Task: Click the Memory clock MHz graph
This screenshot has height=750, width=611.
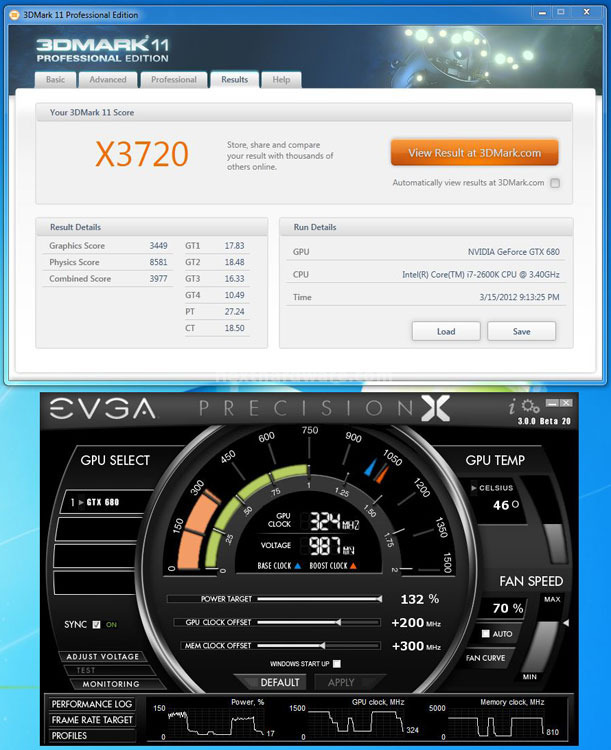Action: click(497, 721)
